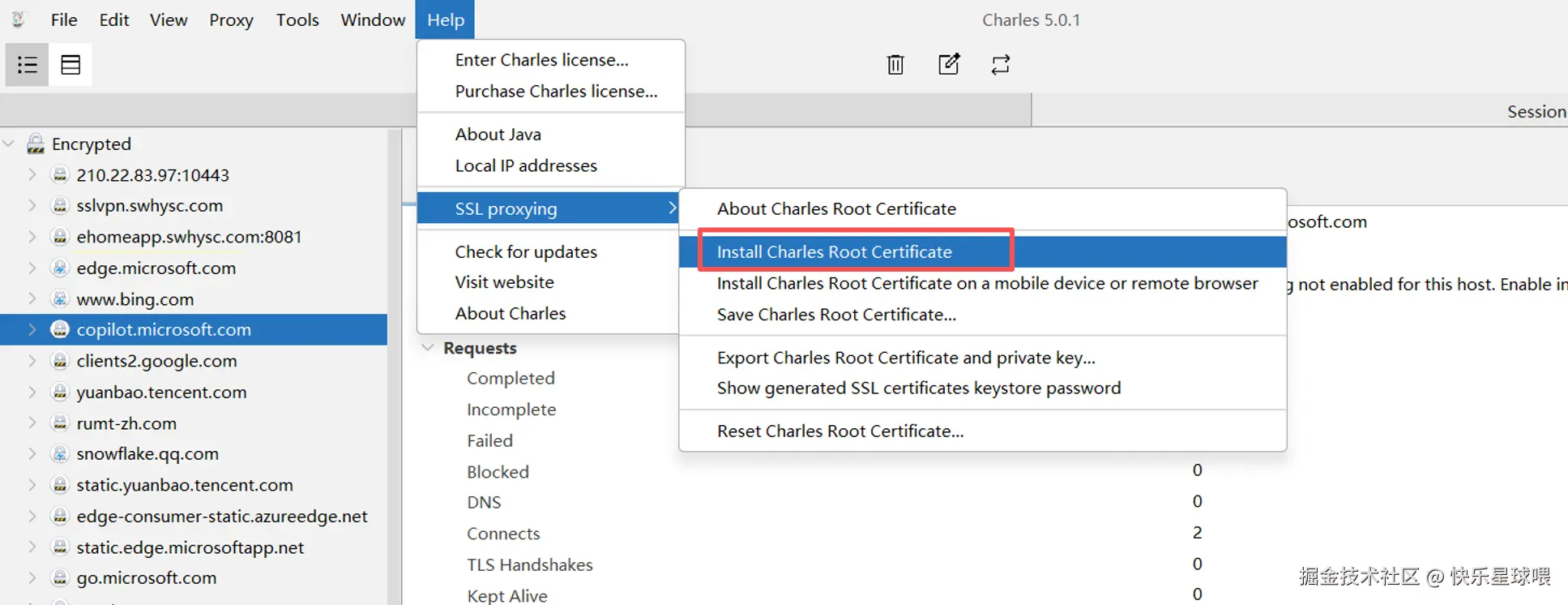Click the icon beside 210.22.83.97:10443
Image resolution: width=1568 pixels, height=605 pixels.
[x=60, y=174]
